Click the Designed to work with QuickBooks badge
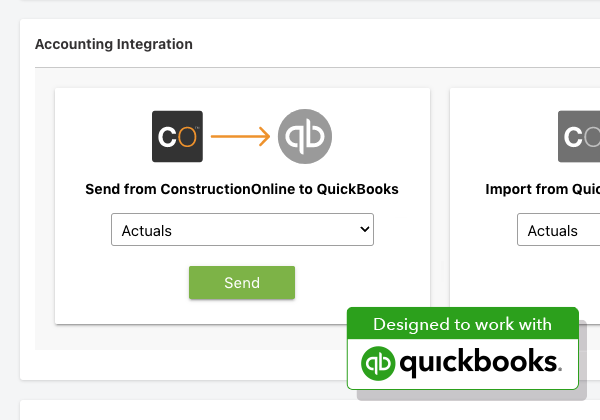 463,348
